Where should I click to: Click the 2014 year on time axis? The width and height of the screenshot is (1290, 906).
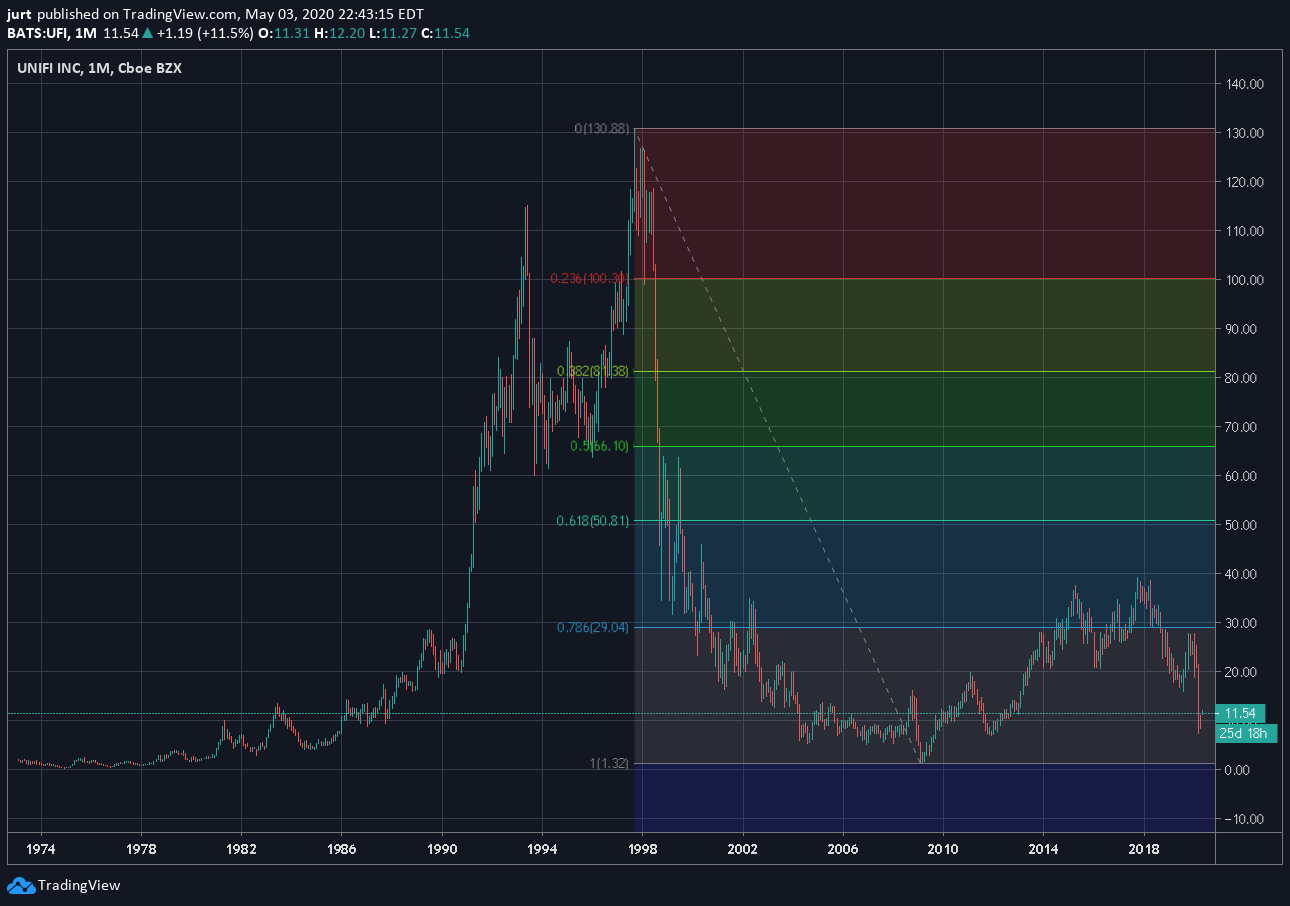pos(1043,849)
